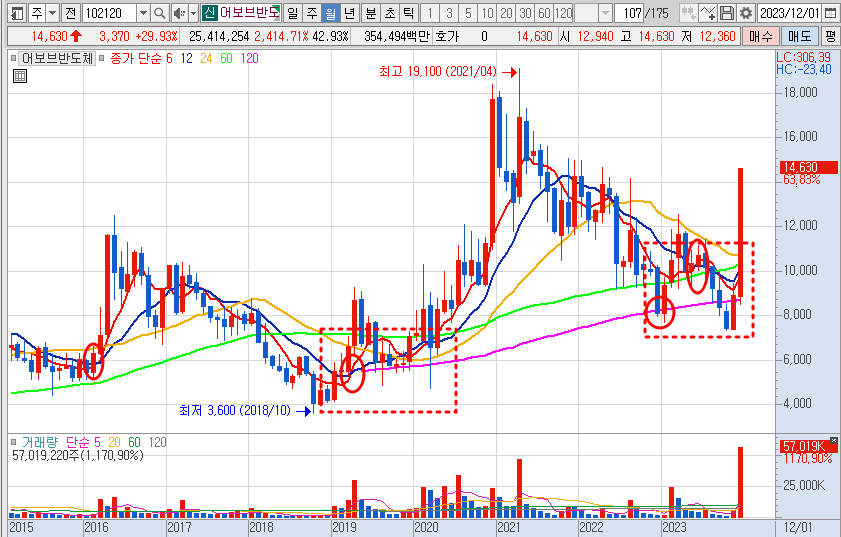Close the volume panel X icon
Viewport: 841px width, 537px height.
pos(833,441)
